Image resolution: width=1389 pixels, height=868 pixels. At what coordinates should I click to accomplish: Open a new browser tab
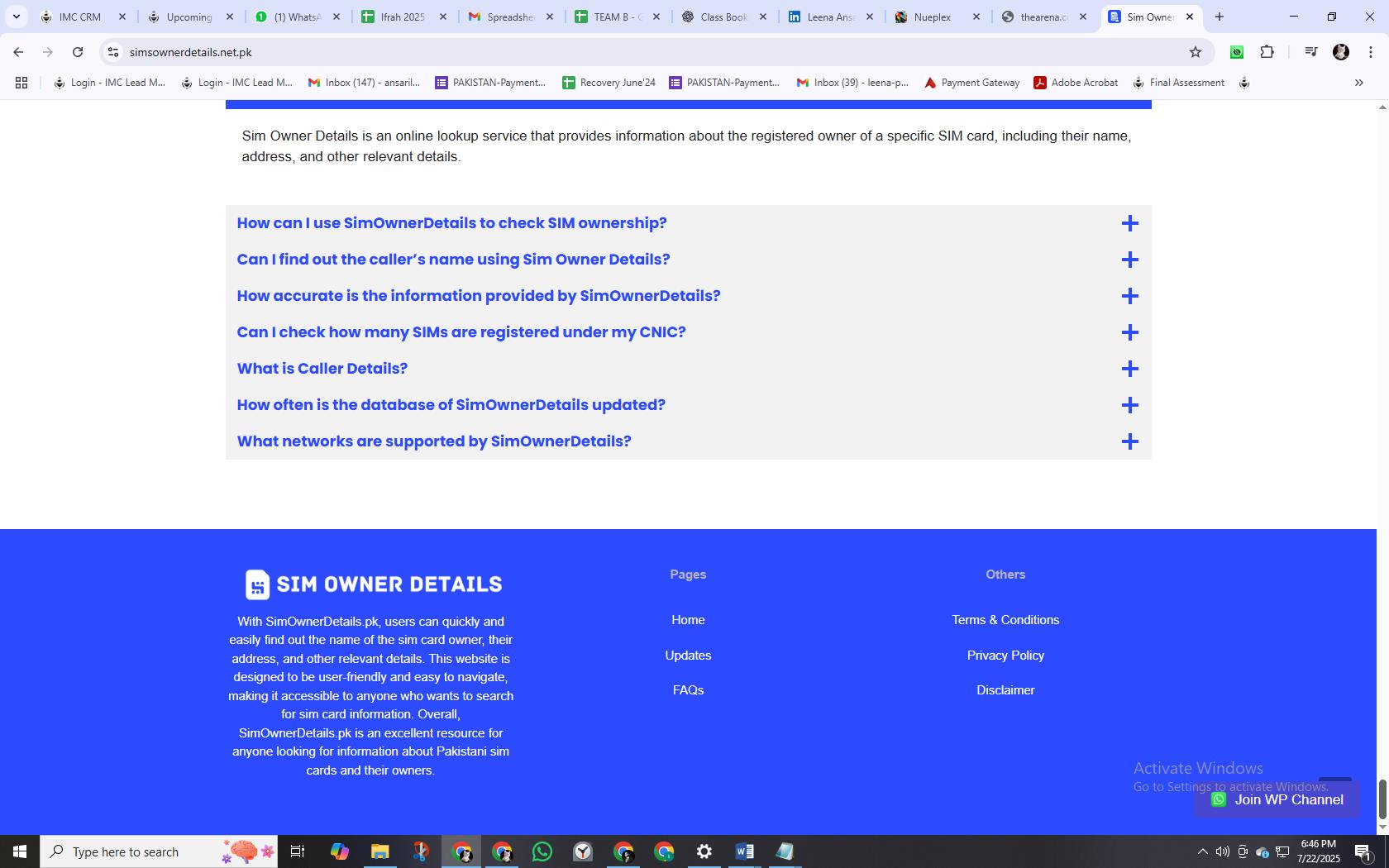tap(1219, 17)
